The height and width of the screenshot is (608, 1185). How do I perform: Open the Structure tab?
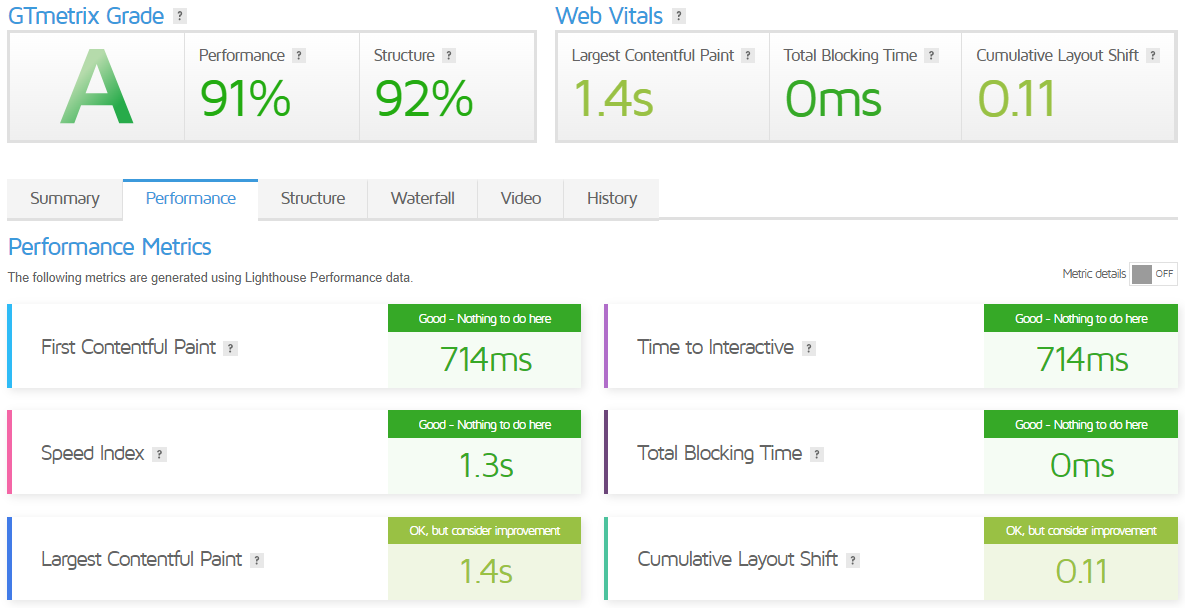[x=313, y=199]
